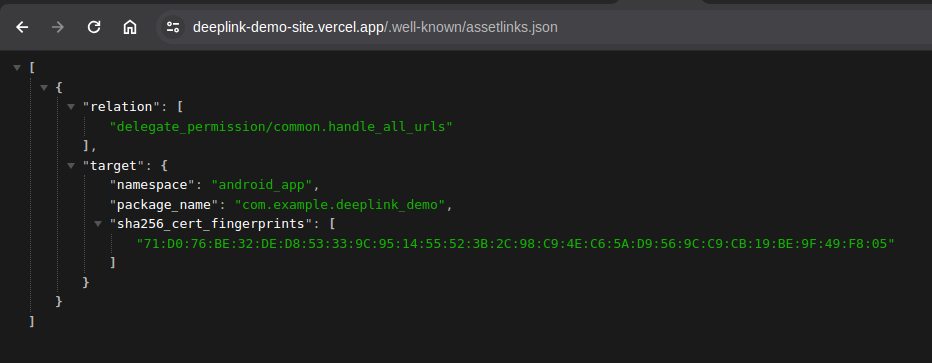Collapse the "target" object
This screenshot has width=932, height=363.
(71, 166)
